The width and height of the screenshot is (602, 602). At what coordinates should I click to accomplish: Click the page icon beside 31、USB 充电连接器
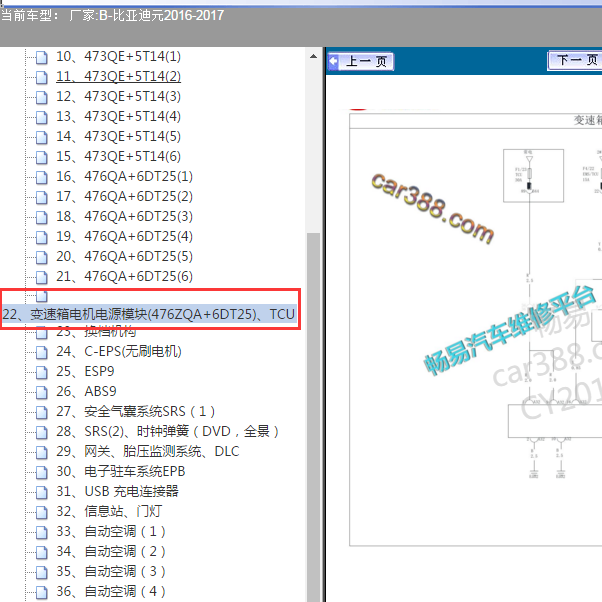pyautogui.click(x=41, y=492)
